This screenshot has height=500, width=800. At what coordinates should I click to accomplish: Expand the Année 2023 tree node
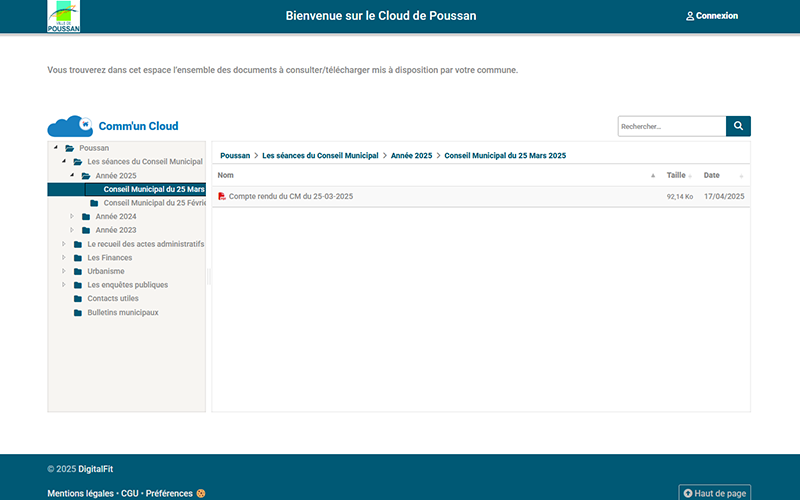[x=72, y=230]
